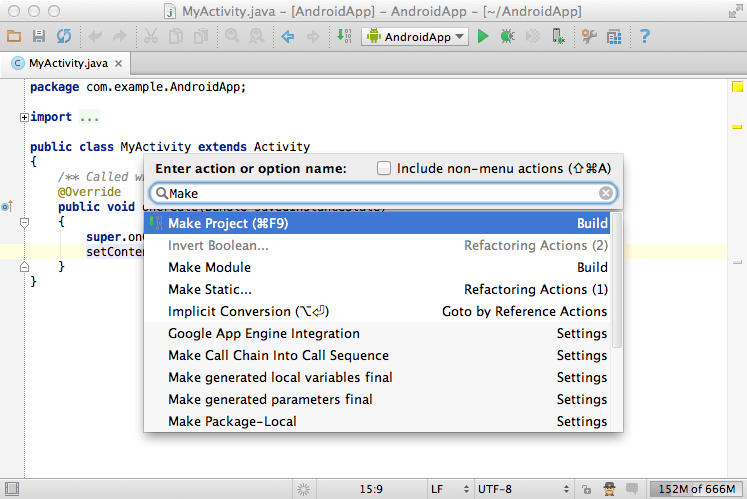The image size is (747, 499).
Task: Navigate forward with the right arrow
Action: click(x=313, y=36)
